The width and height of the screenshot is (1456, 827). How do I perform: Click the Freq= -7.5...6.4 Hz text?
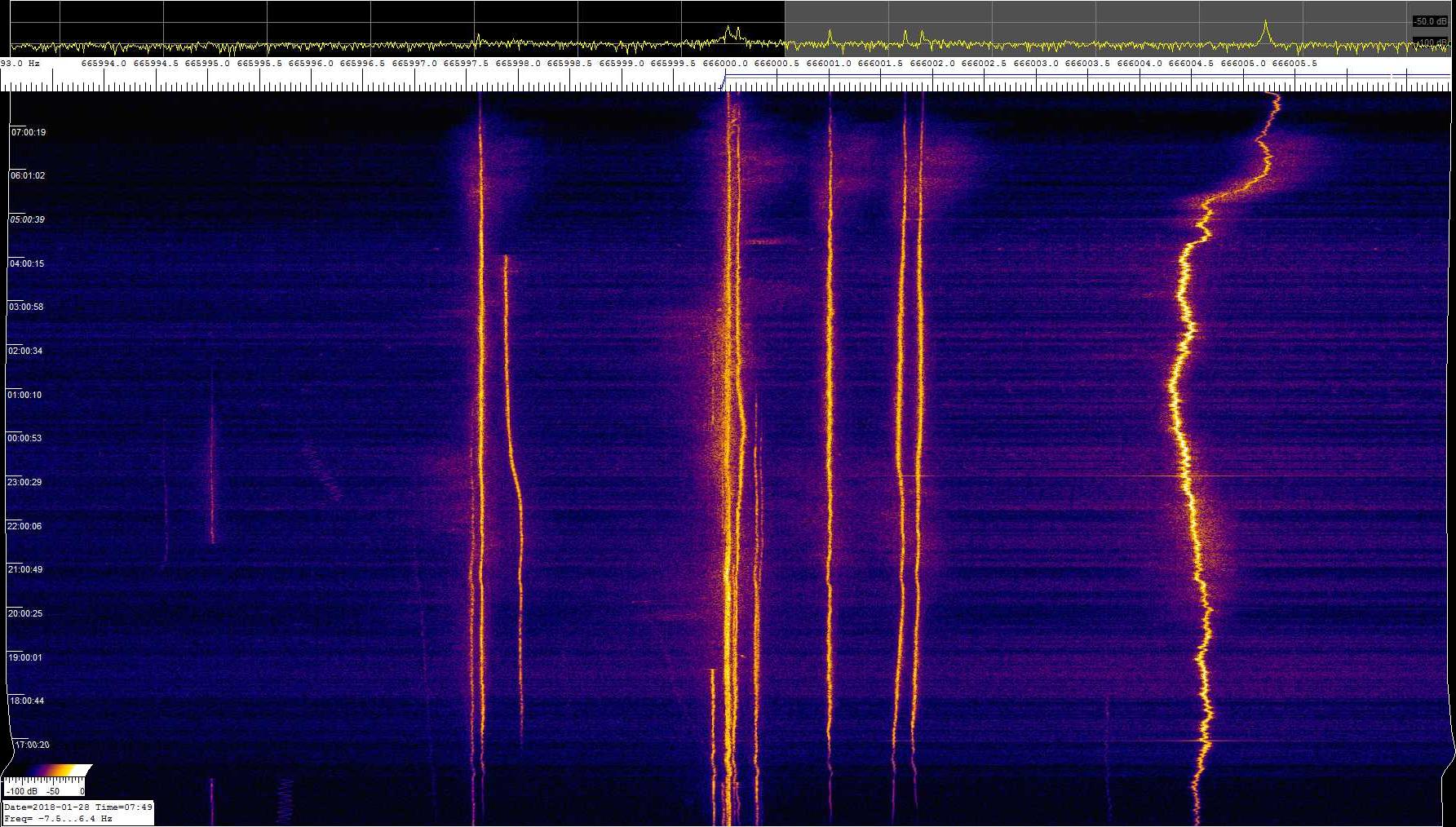[58, 818]
